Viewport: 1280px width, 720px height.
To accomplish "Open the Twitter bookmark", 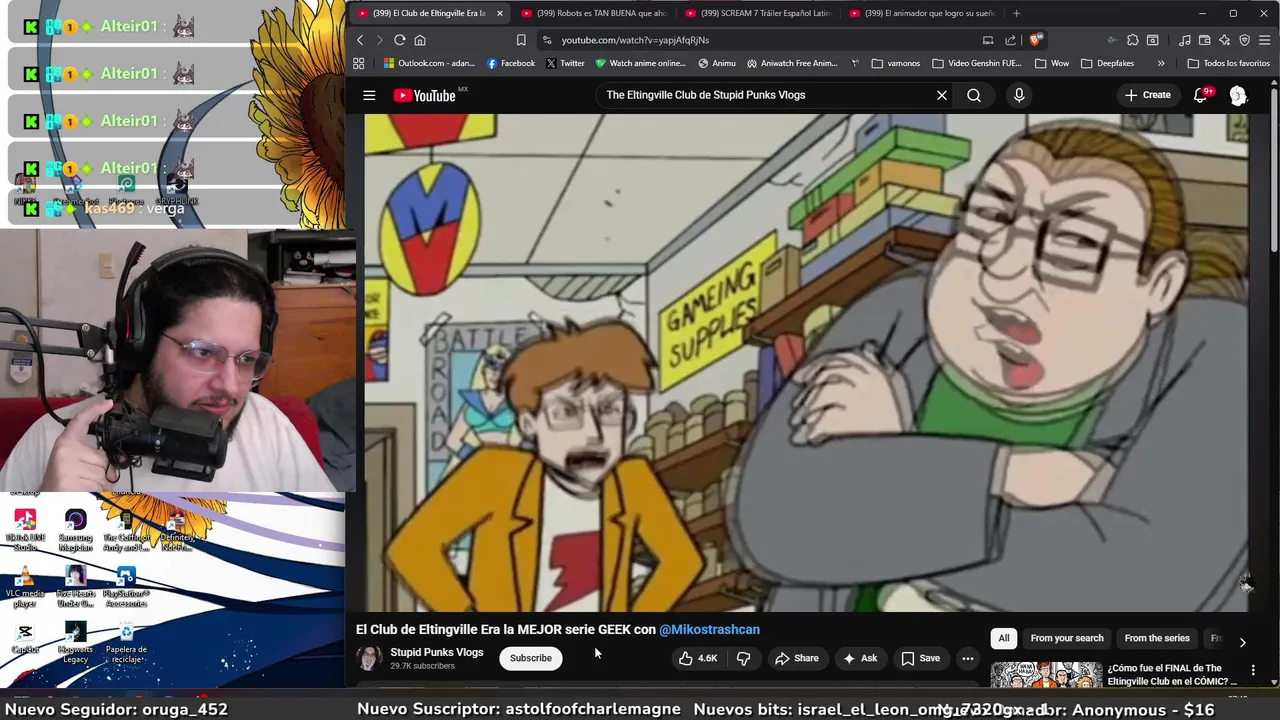I will tap(565, 63).
